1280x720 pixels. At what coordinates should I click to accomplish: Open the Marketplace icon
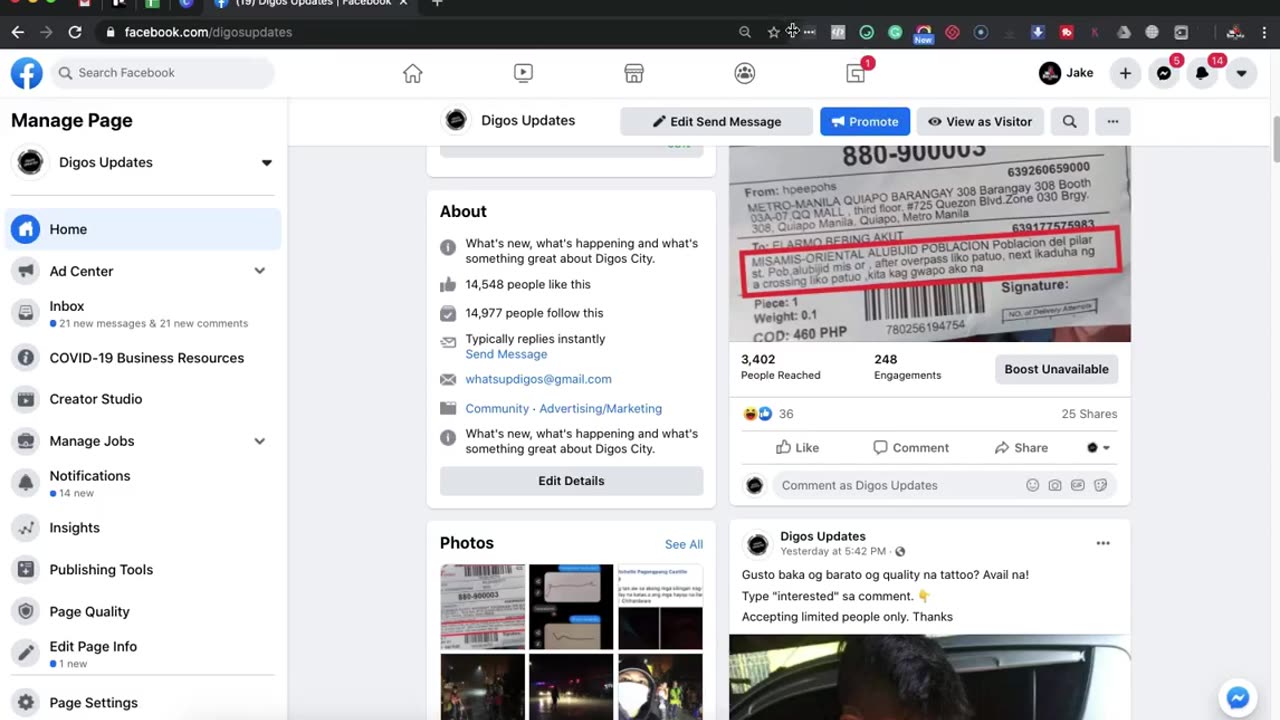(x=634, y=73)
